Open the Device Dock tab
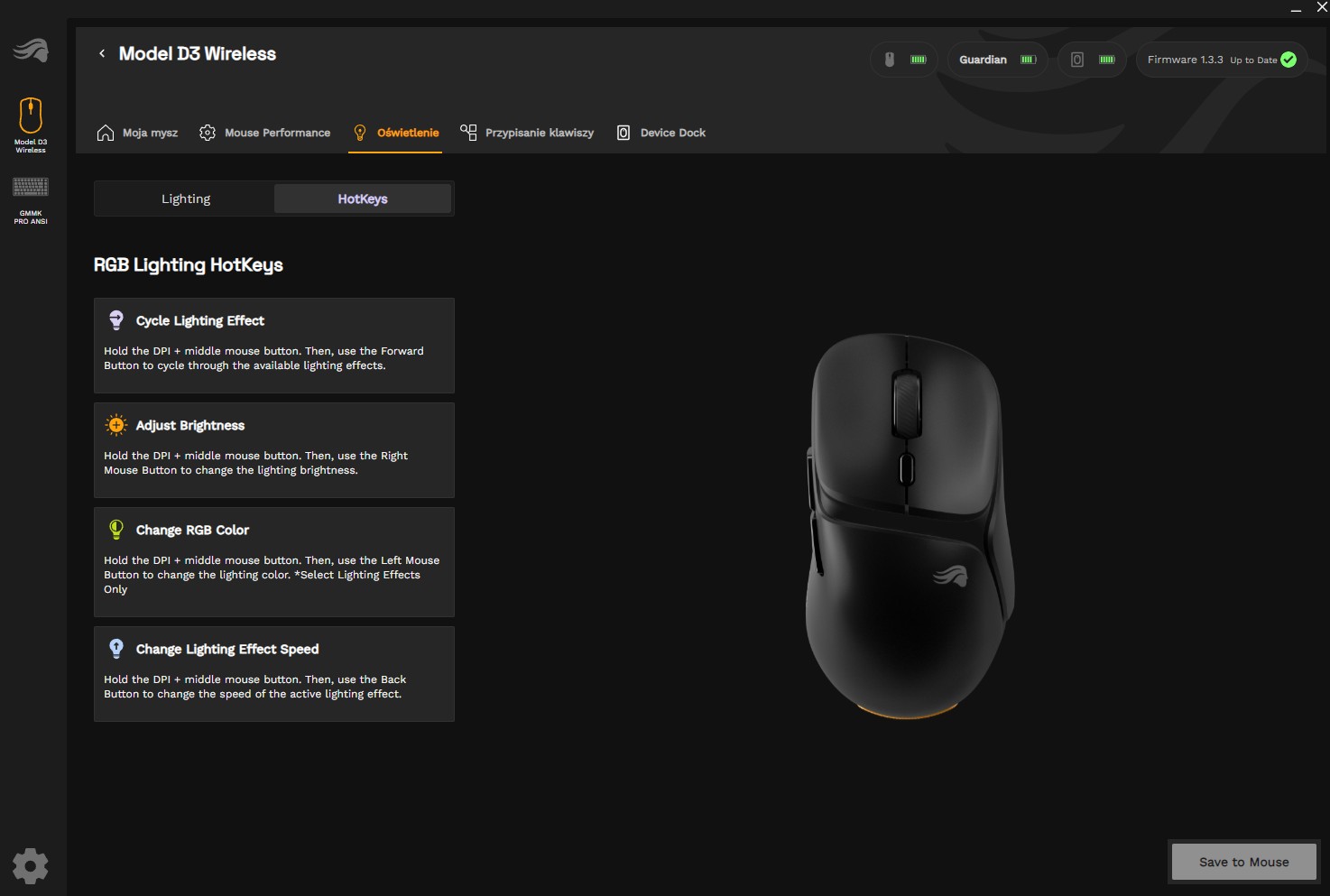The image size is (1330, 896). tap(661, 133)
